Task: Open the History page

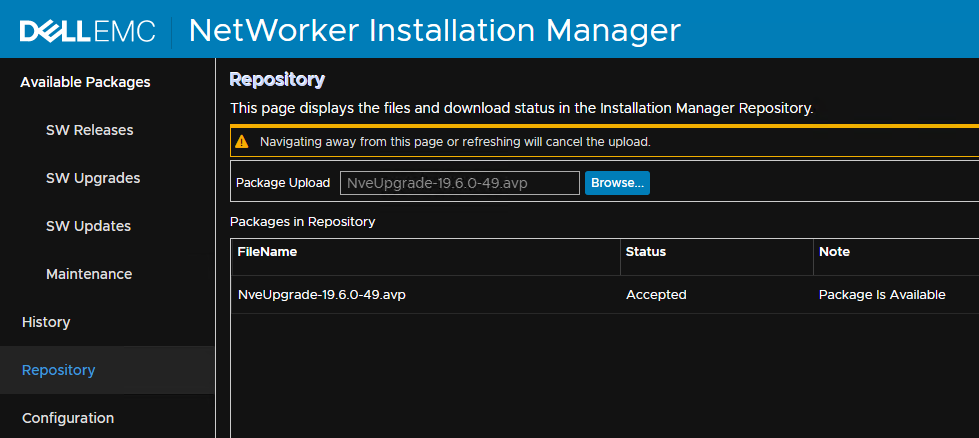Action: [x=46, y=322]
